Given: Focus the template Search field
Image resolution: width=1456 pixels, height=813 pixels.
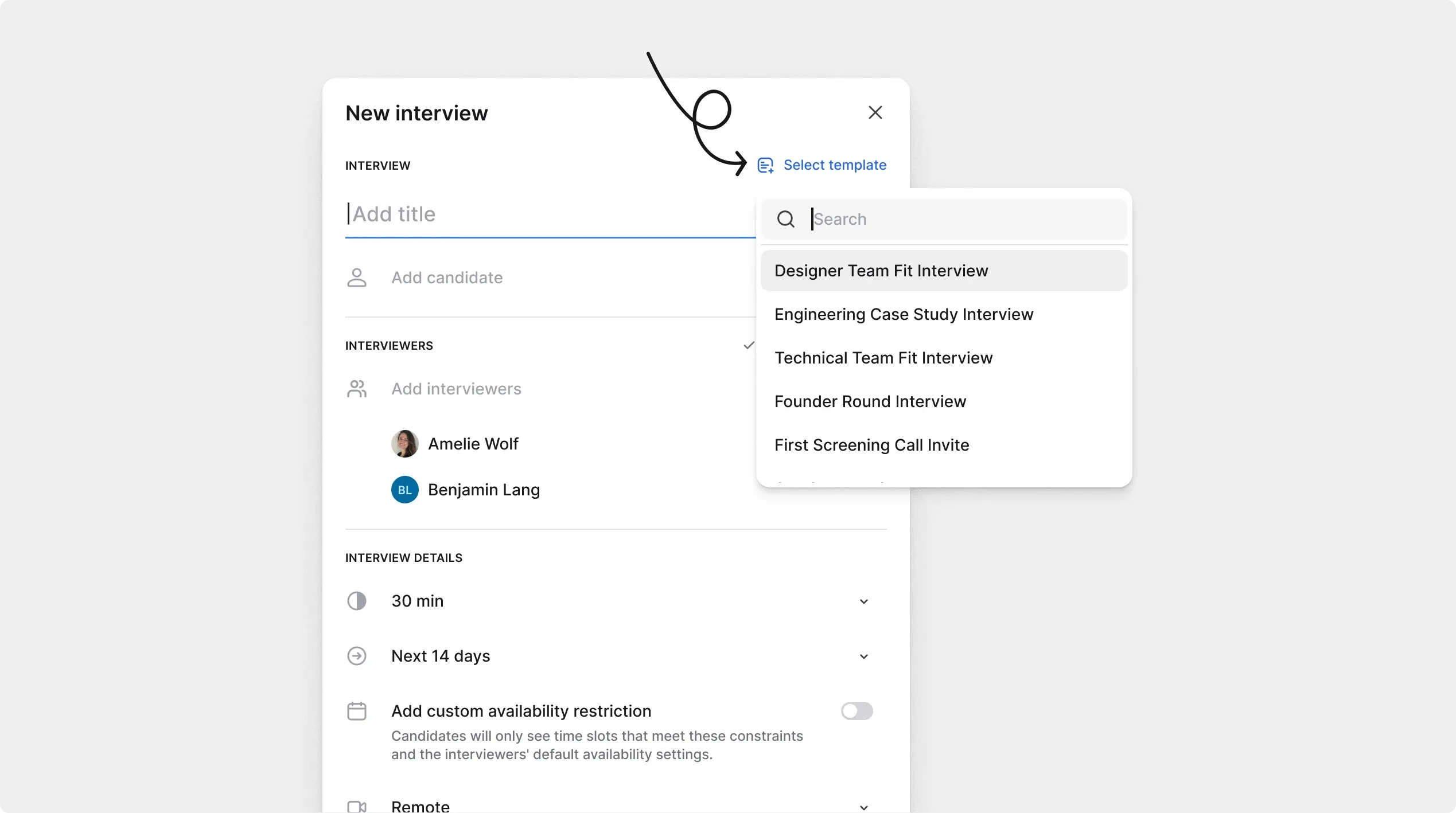Looking at the screenshot, I should (x=944, y=219).
